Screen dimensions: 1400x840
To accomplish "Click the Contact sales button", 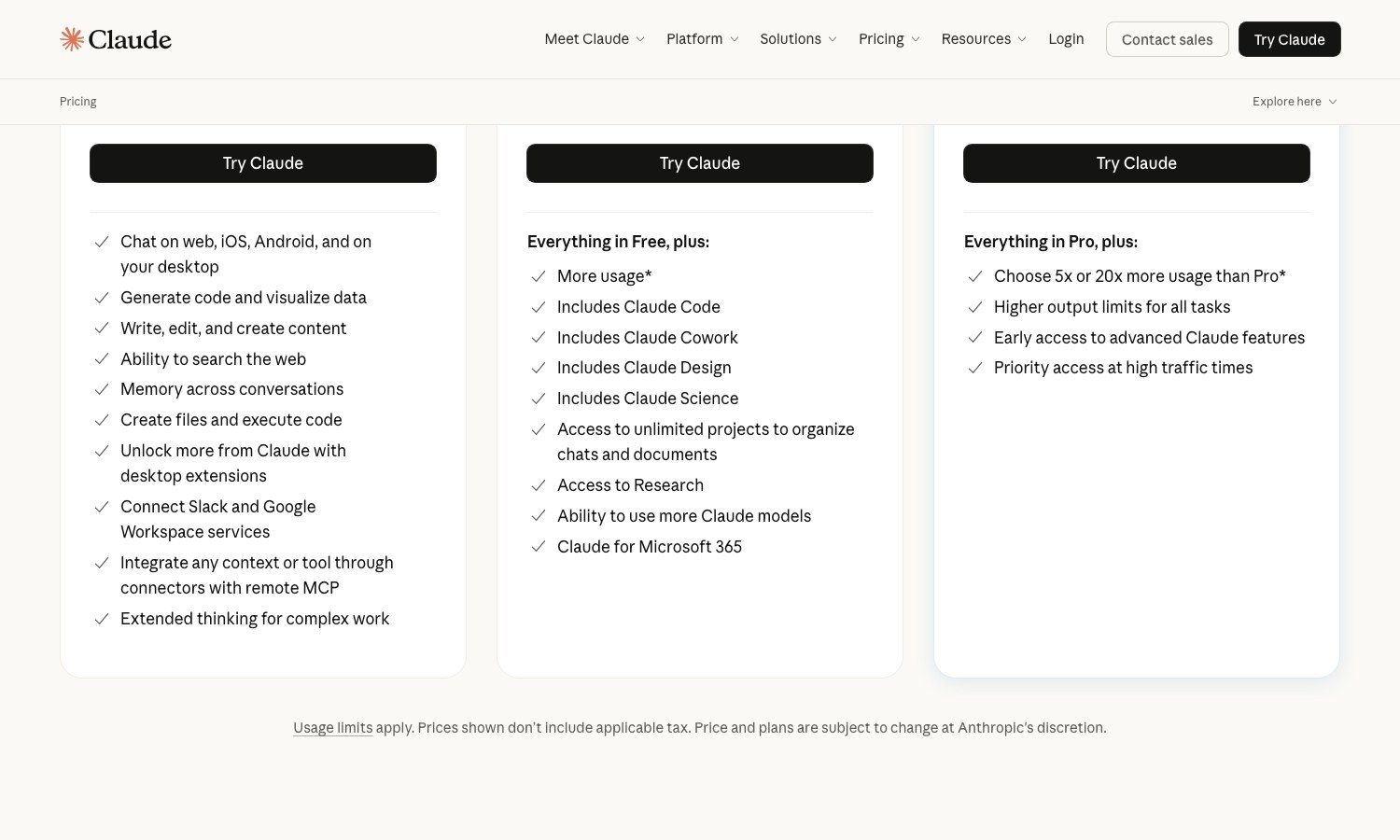I will pyautogui.click(x=1168, y=39).
